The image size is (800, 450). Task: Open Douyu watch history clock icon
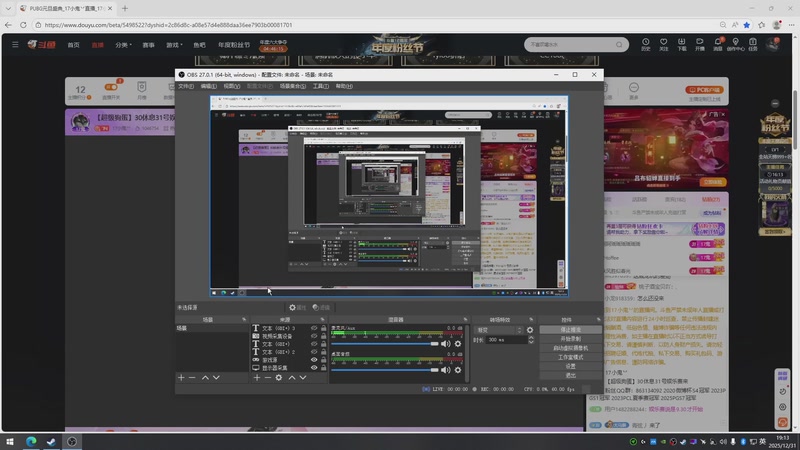[x=645, y=44]
